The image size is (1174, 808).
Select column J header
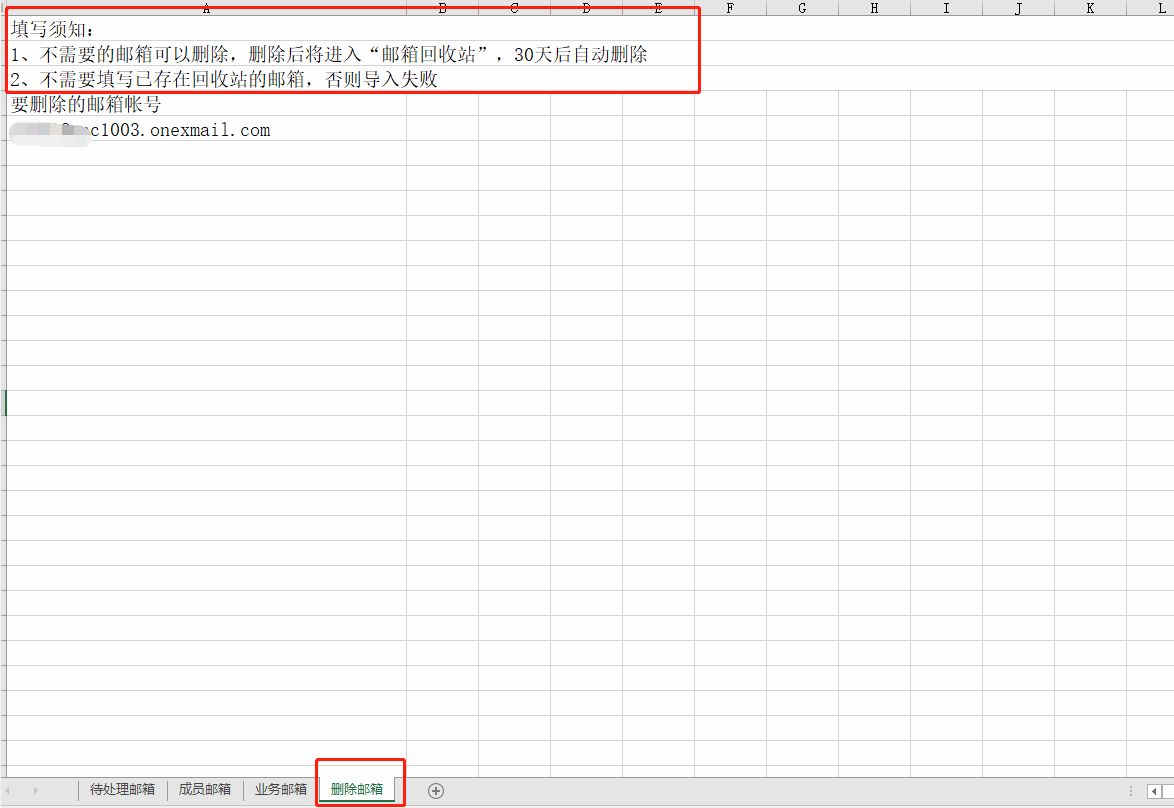point(1018,8)
